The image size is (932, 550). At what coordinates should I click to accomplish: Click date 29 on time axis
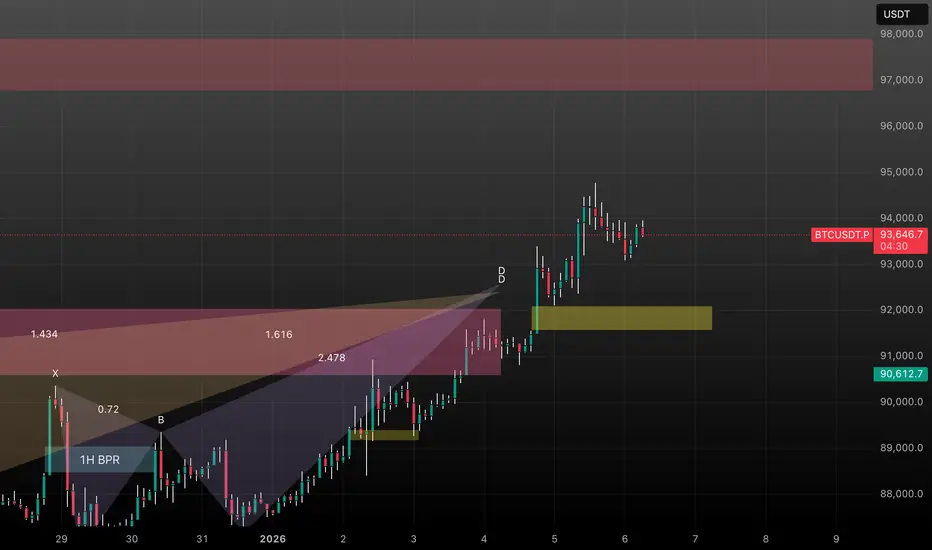click(61, 539)
